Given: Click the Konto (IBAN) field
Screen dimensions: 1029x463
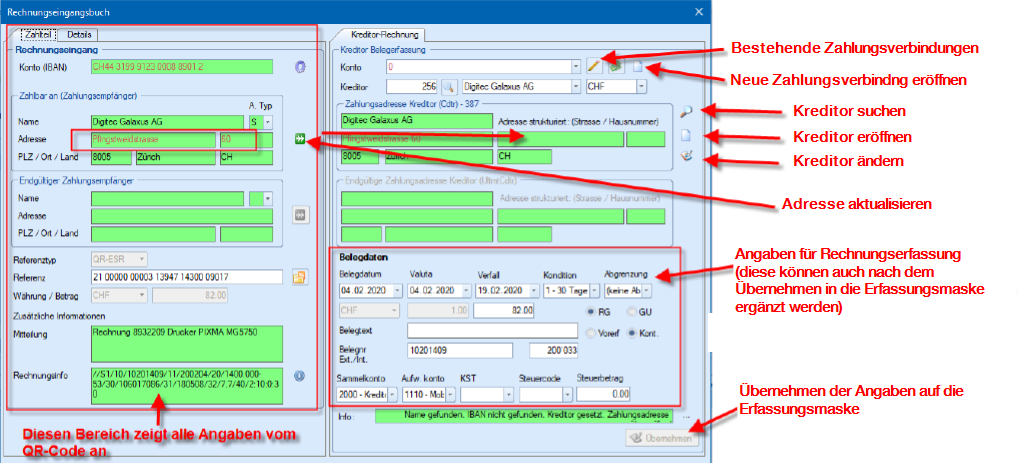Looking at the screenshot, I should [182, 66].
